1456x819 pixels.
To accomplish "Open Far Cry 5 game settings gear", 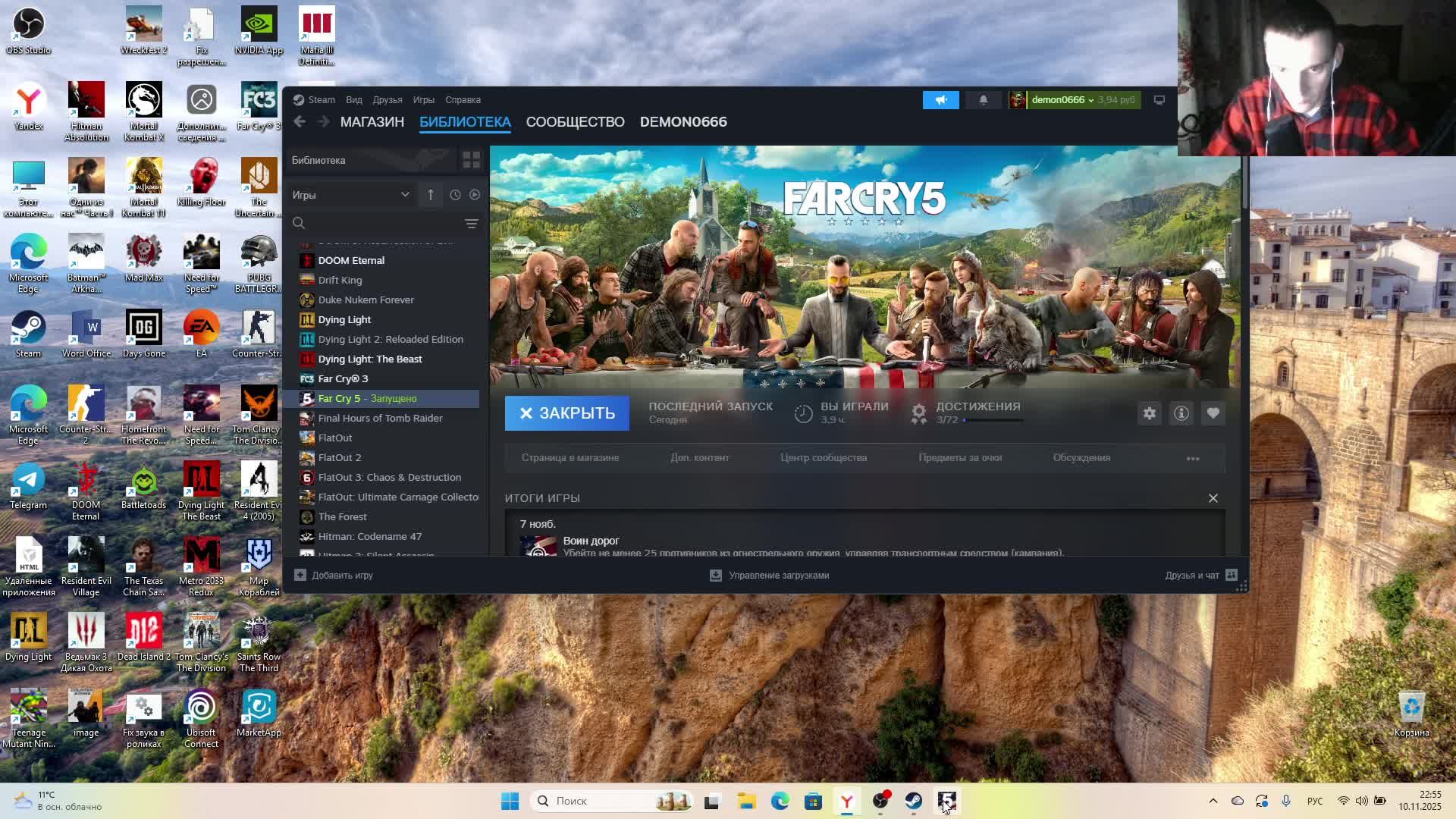I will pos(1150,413).
